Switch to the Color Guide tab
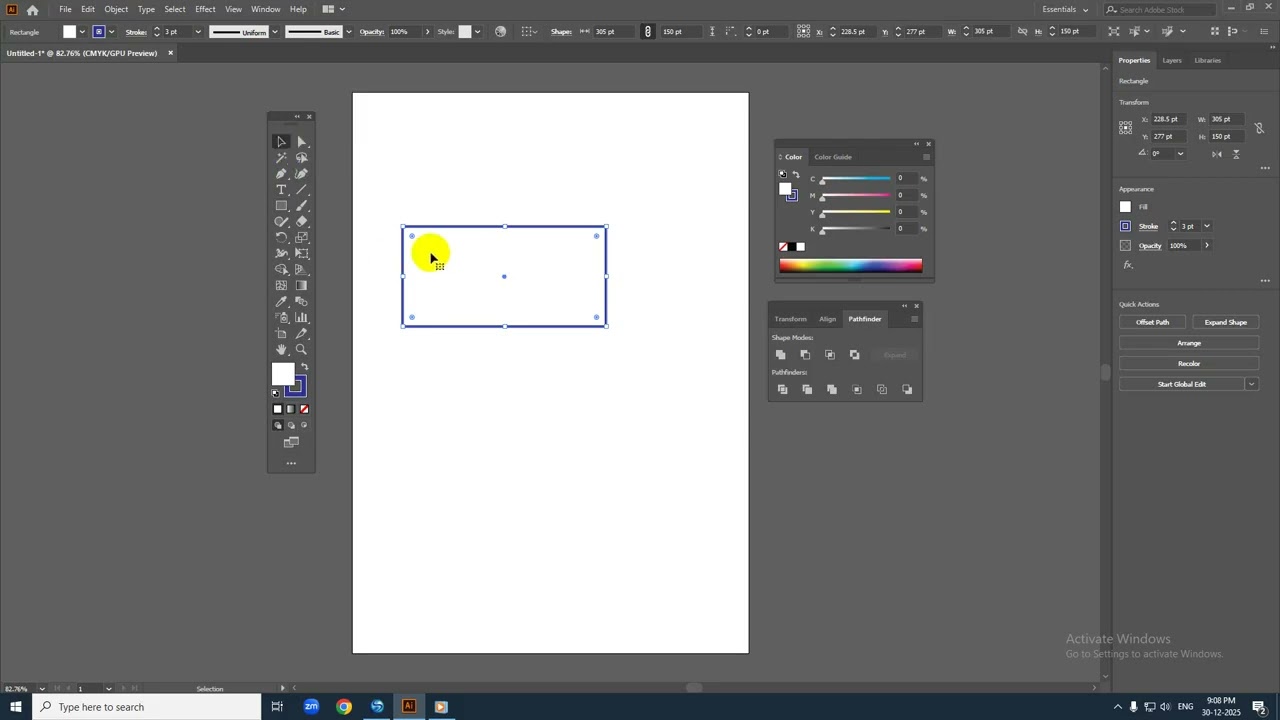This screenshot has width=1280, height=720. (833, 157)
